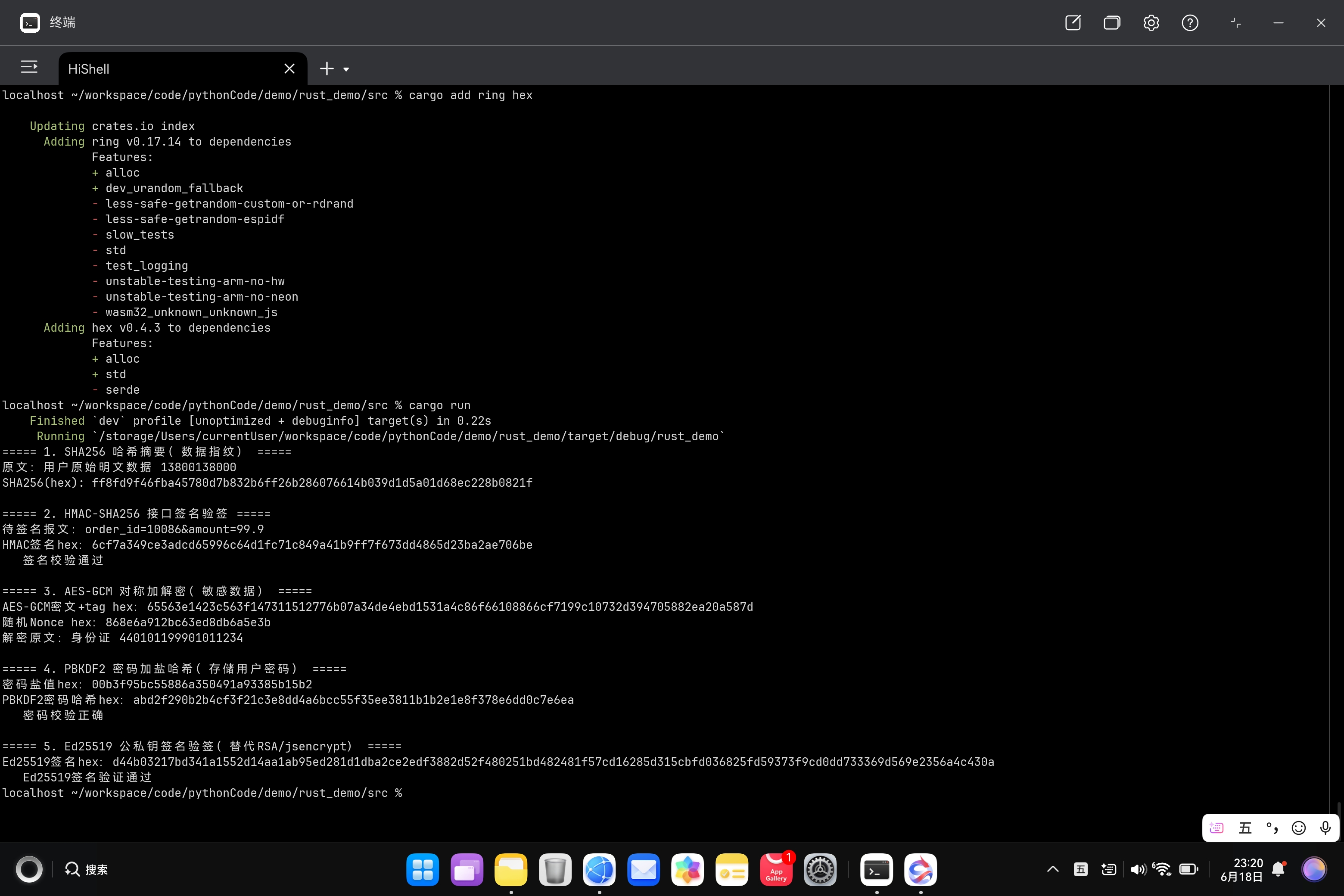
Task: Open the trash bin in dock
Action: [555, 869]
